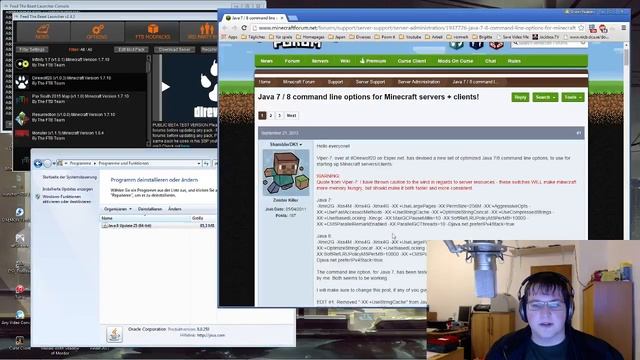Close the Java 7 / 8 browser tab
640x360 pixels.
point(282,18)
